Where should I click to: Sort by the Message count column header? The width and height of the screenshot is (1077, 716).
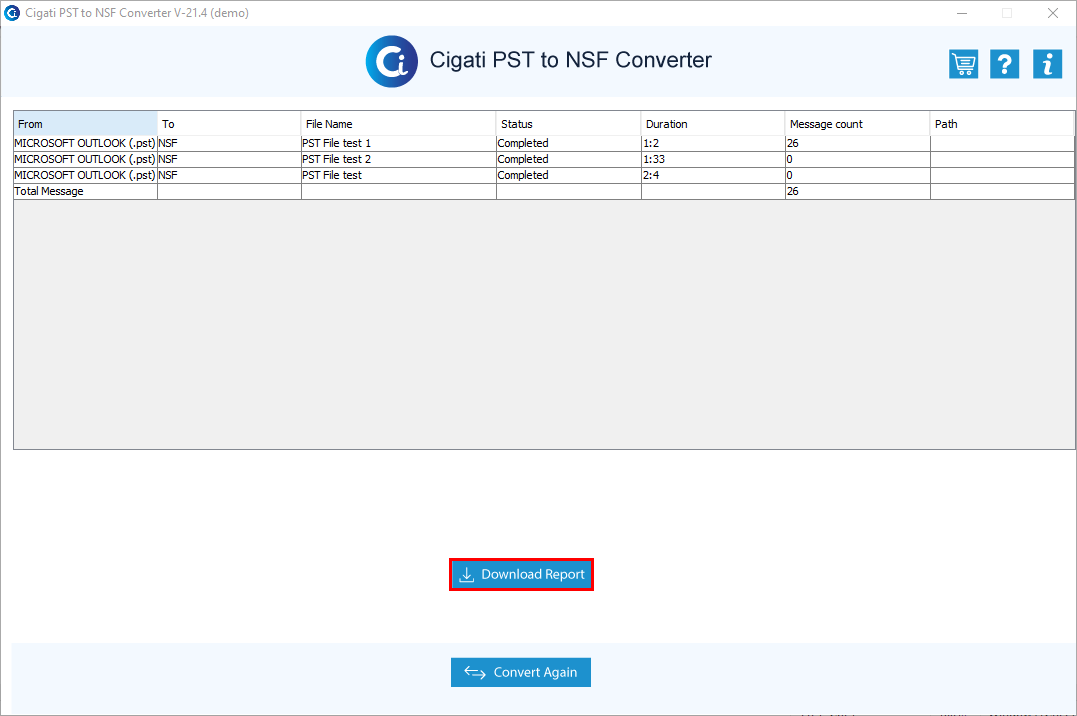pos(857,124)
